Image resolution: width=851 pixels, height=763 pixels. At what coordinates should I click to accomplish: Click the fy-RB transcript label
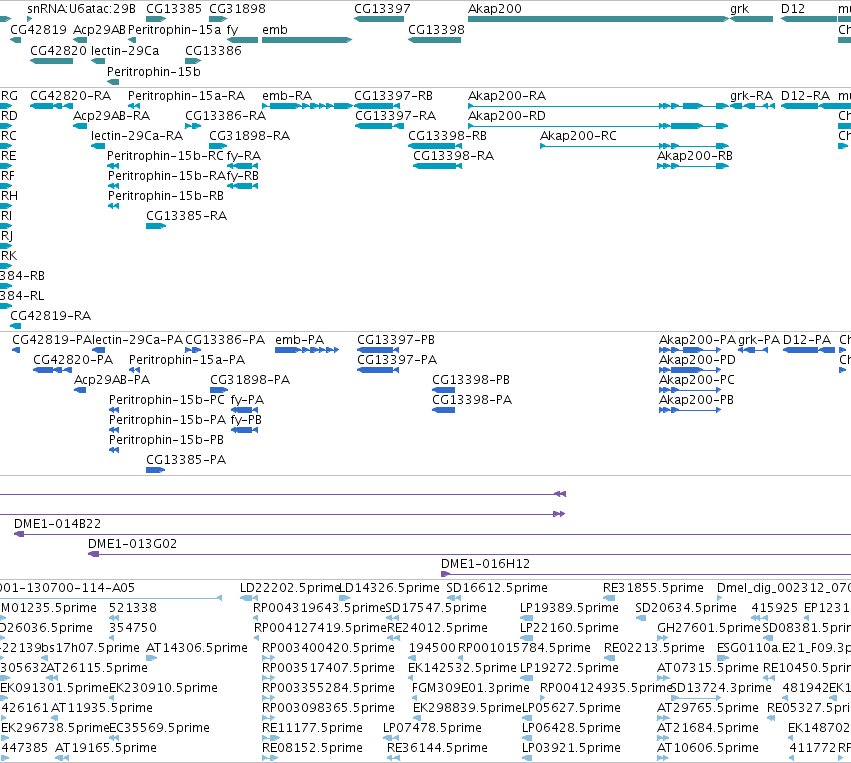[x=243, y=176]
